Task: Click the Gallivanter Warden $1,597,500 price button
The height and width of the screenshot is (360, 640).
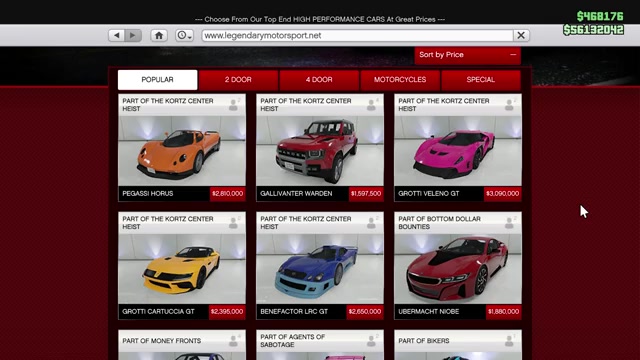Action: [366, 194]
